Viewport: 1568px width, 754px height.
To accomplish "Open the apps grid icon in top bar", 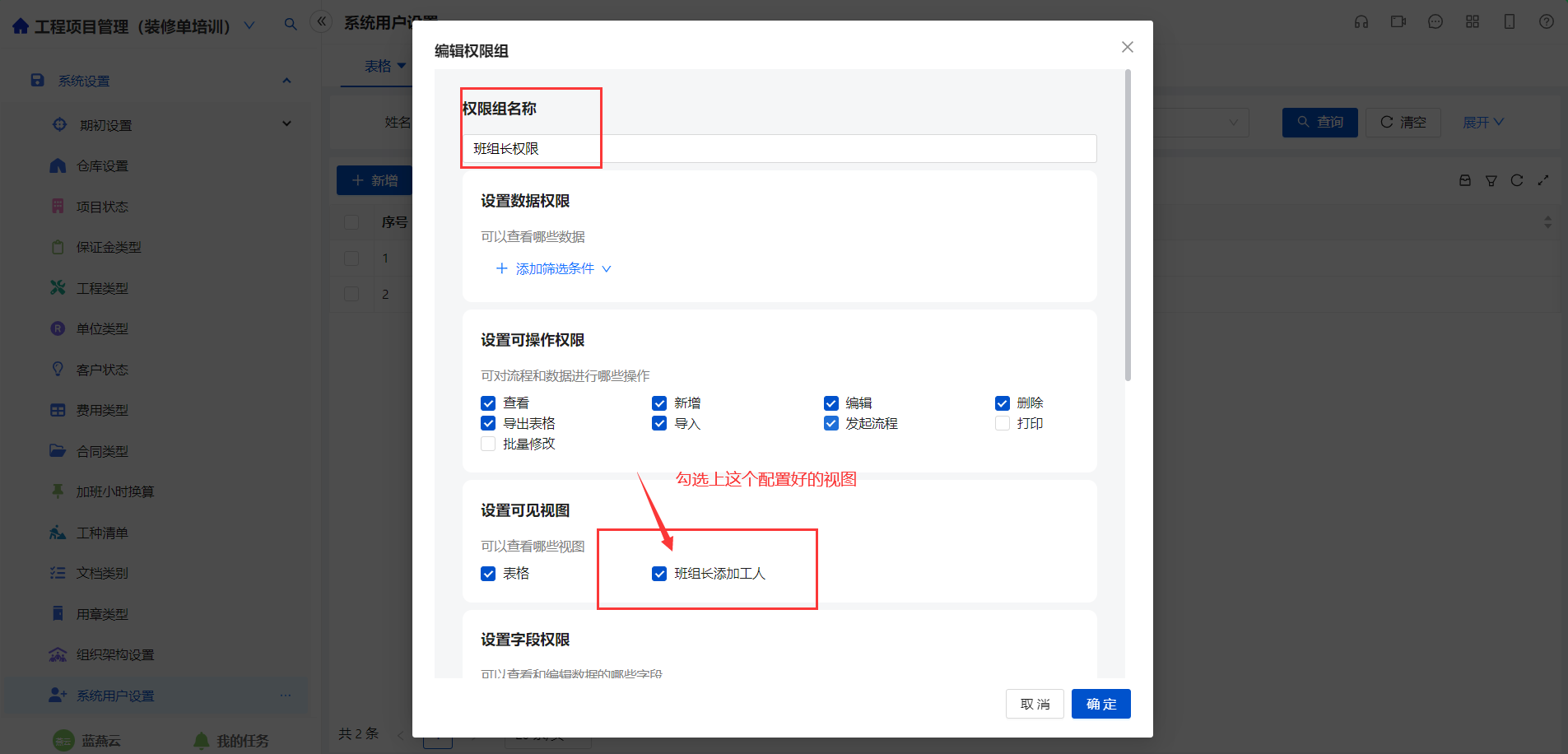I will (x=1473, y=21).
